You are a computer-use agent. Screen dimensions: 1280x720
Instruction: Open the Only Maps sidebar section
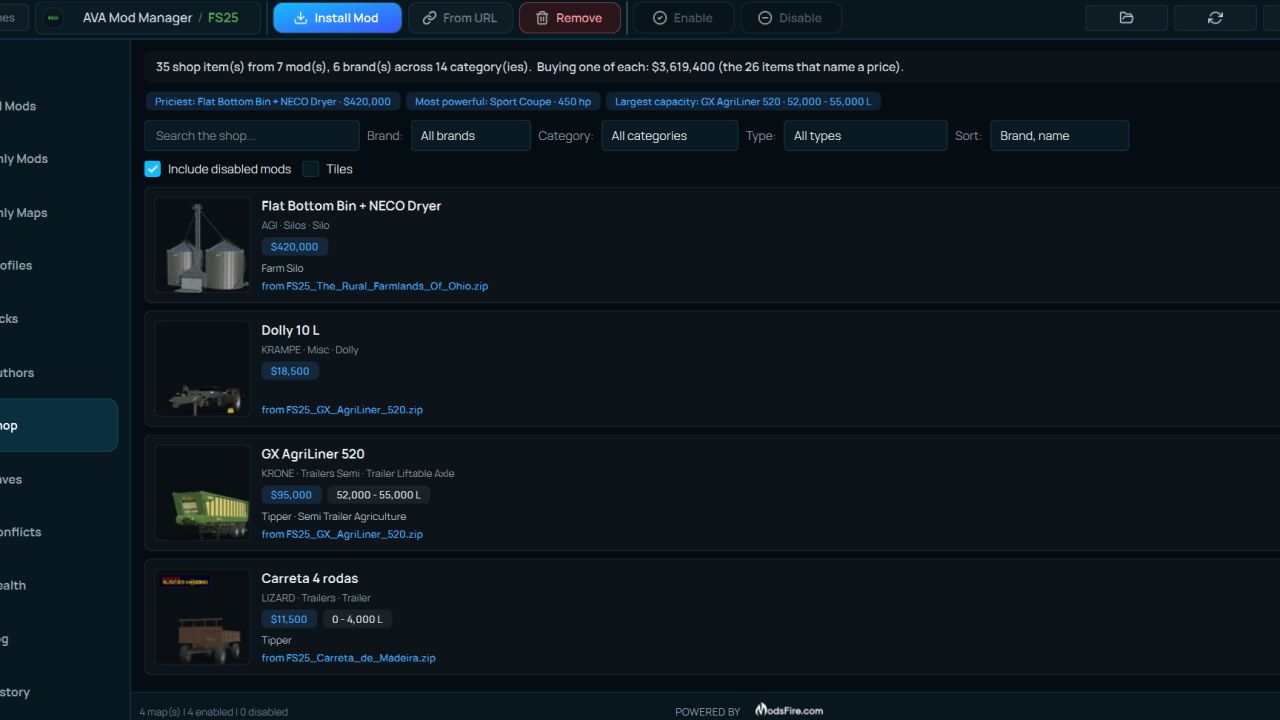[x=24, y=213]
